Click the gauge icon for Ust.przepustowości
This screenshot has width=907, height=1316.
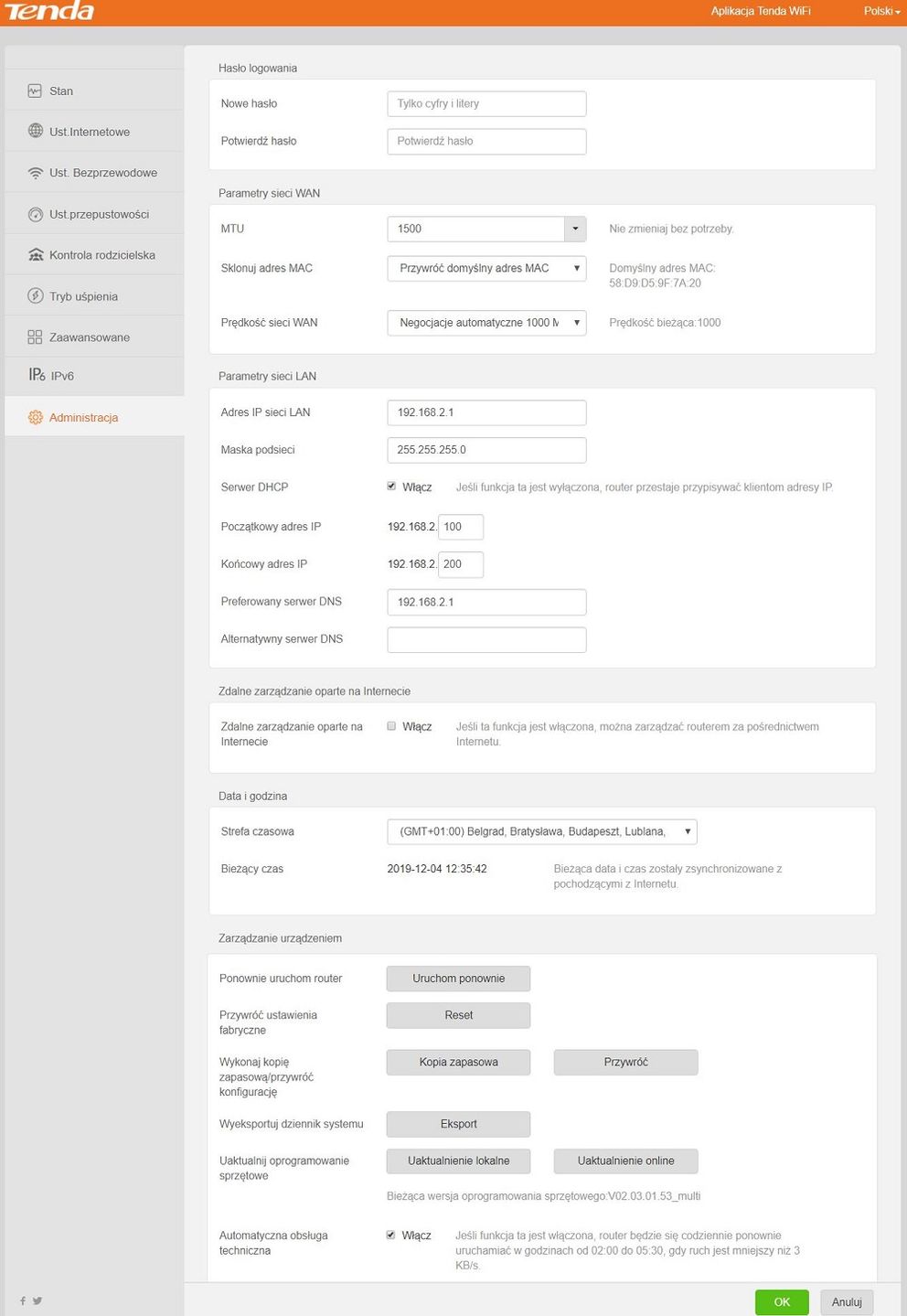tap(36, 214)
